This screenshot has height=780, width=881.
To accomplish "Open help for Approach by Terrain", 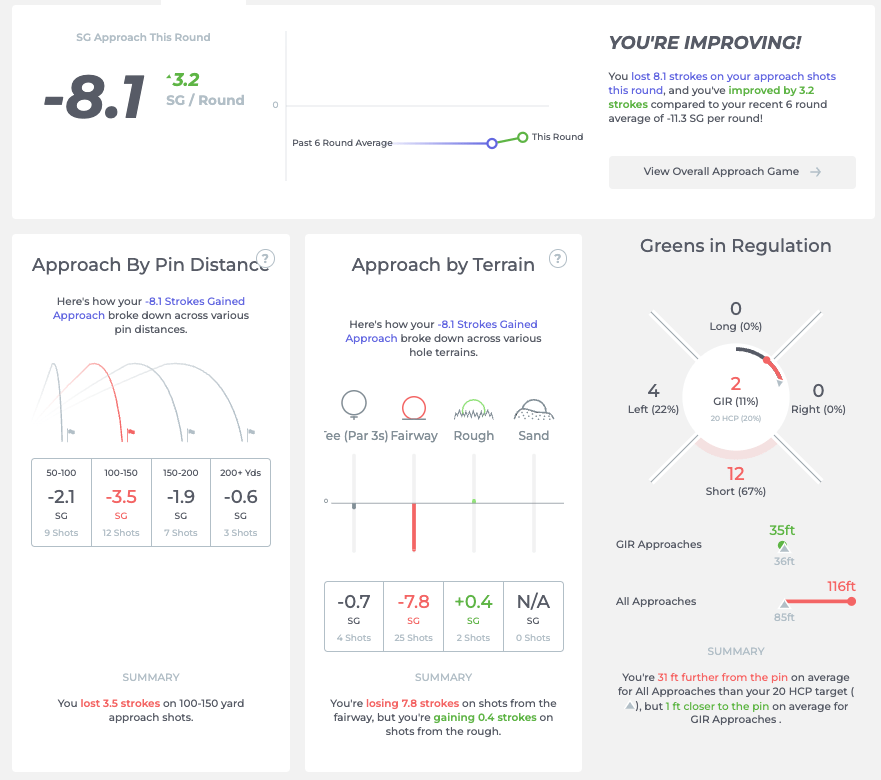I will [557, 259].
